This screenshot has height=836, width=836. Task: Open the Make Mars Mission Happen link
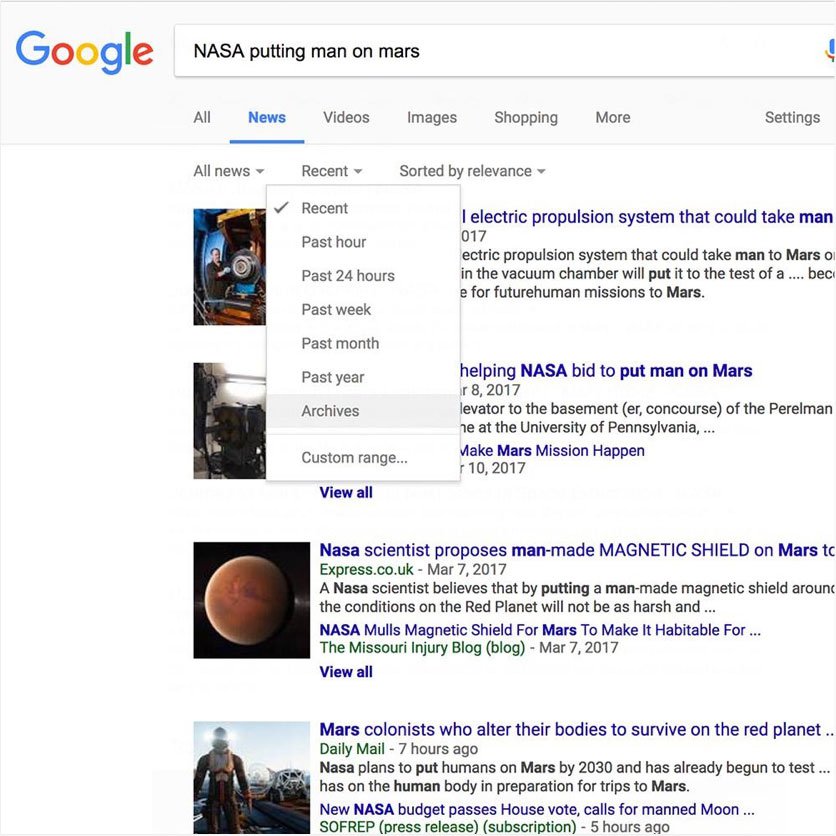[x=552, y=451]
